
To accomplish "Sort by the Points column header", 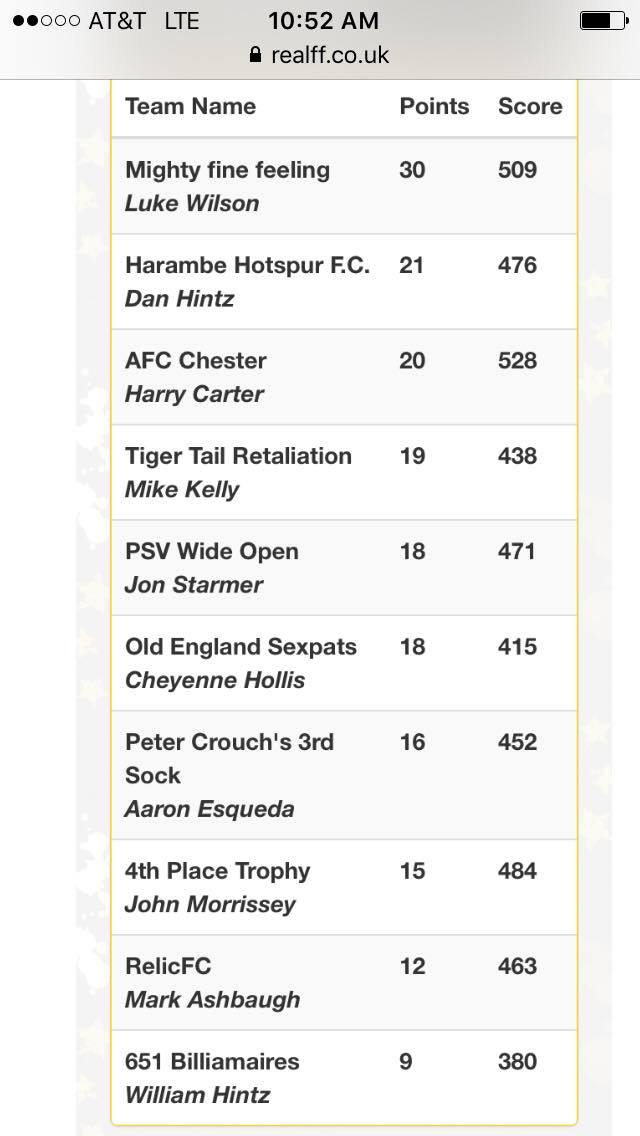I will tap(434, 106).
